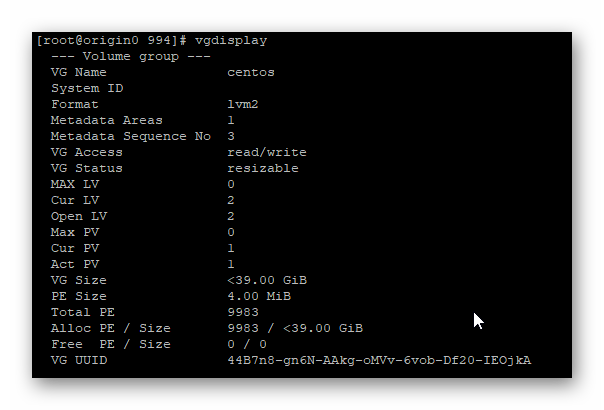This screenshot has height=410, width=604.
Task: Click the root@origin0 shell prompt
Action: click(112, 40)
